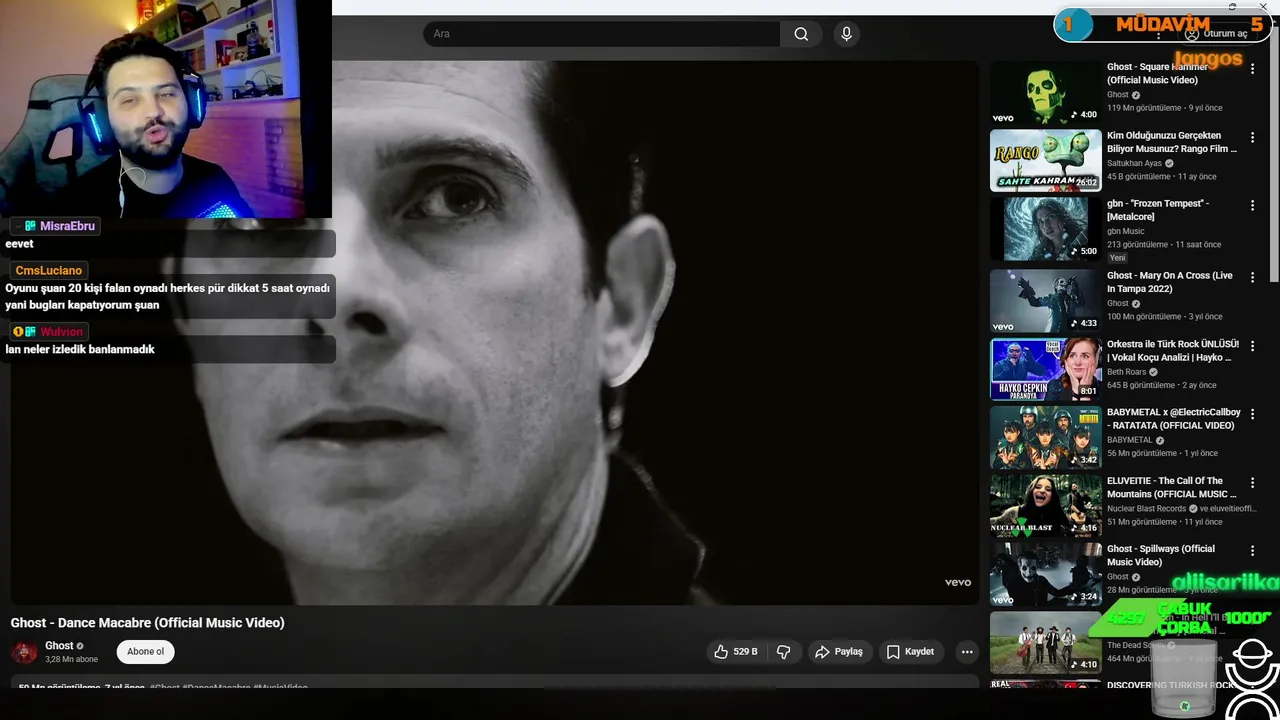Play Ghost - Square Hammer thumbnail

pos(1046,92)
